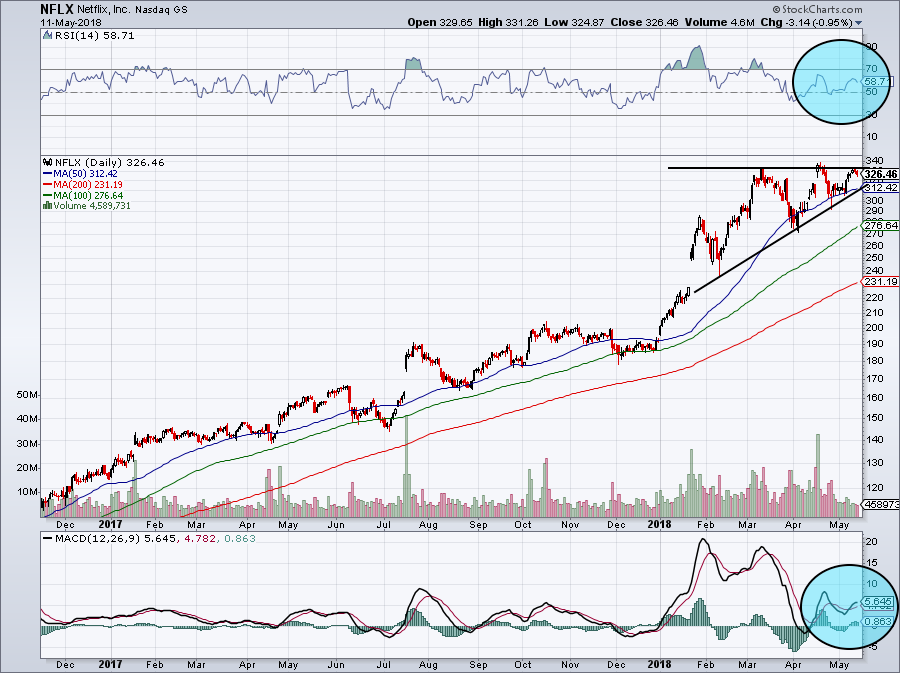The width and height of the screenshot is (900, 673).
Task: Click the date '11-May-2018'
Action: coord(71,22)
